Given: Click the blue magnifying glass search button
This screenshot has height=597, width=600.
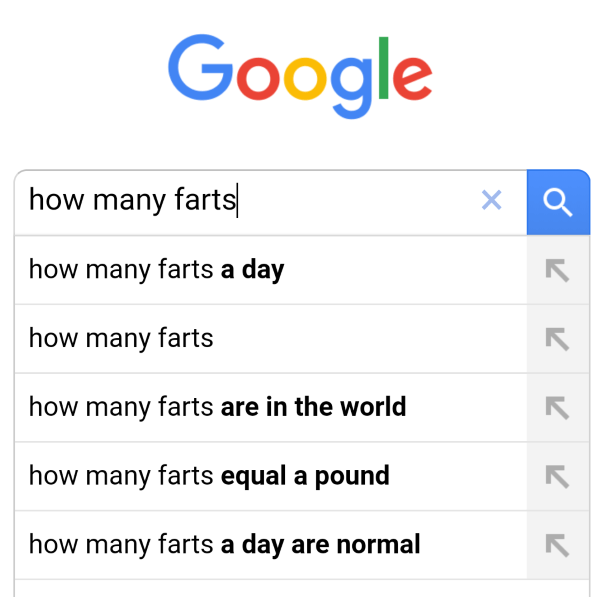Looking at the screenshot, I should tap(558, 202).
